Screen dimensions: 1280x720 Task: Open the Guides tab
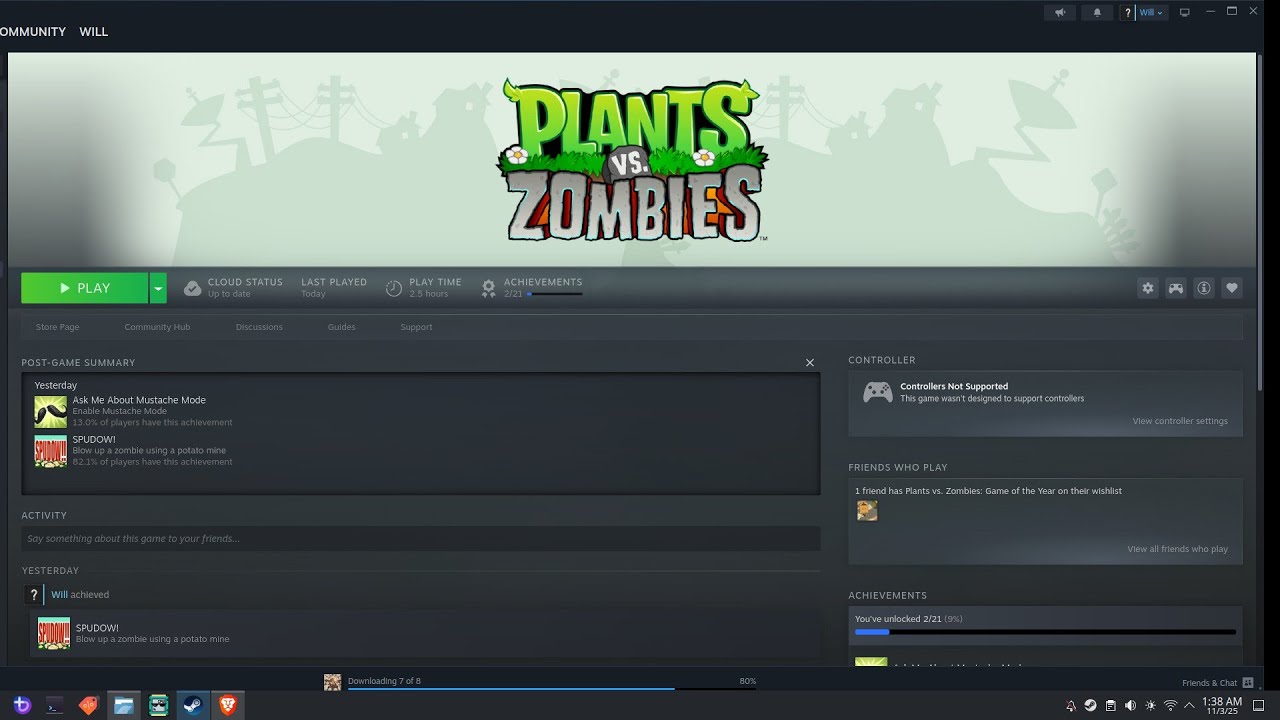click(341, 327)
